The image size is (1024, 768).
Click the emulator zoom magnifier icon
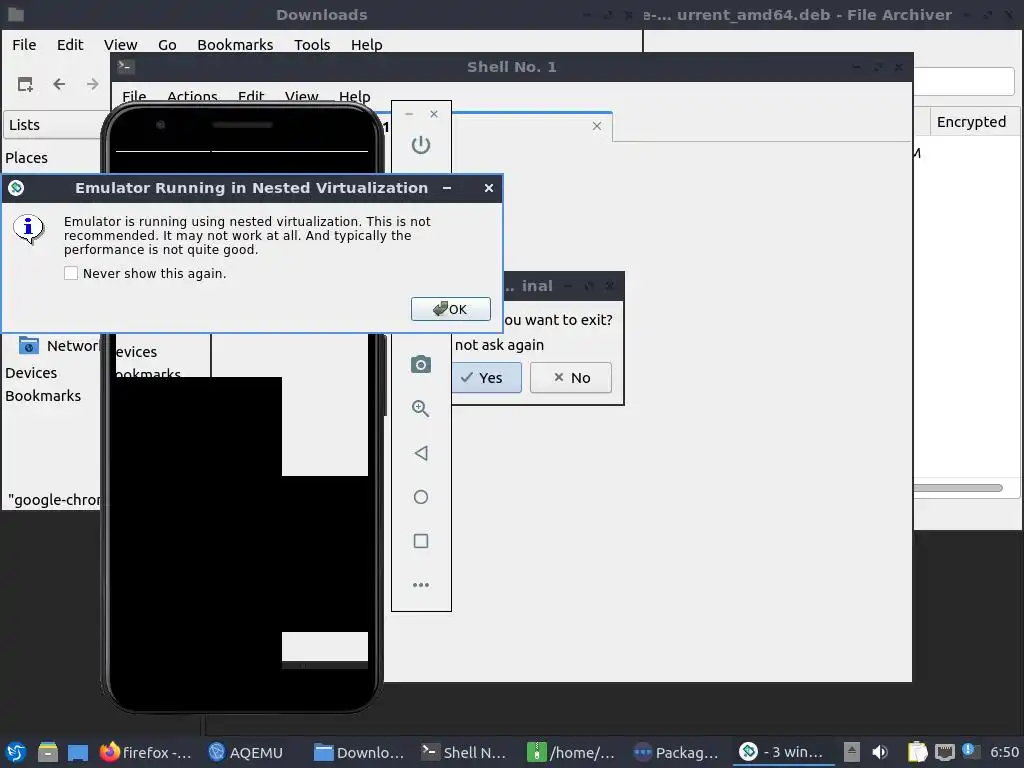(x=421, y=409)
